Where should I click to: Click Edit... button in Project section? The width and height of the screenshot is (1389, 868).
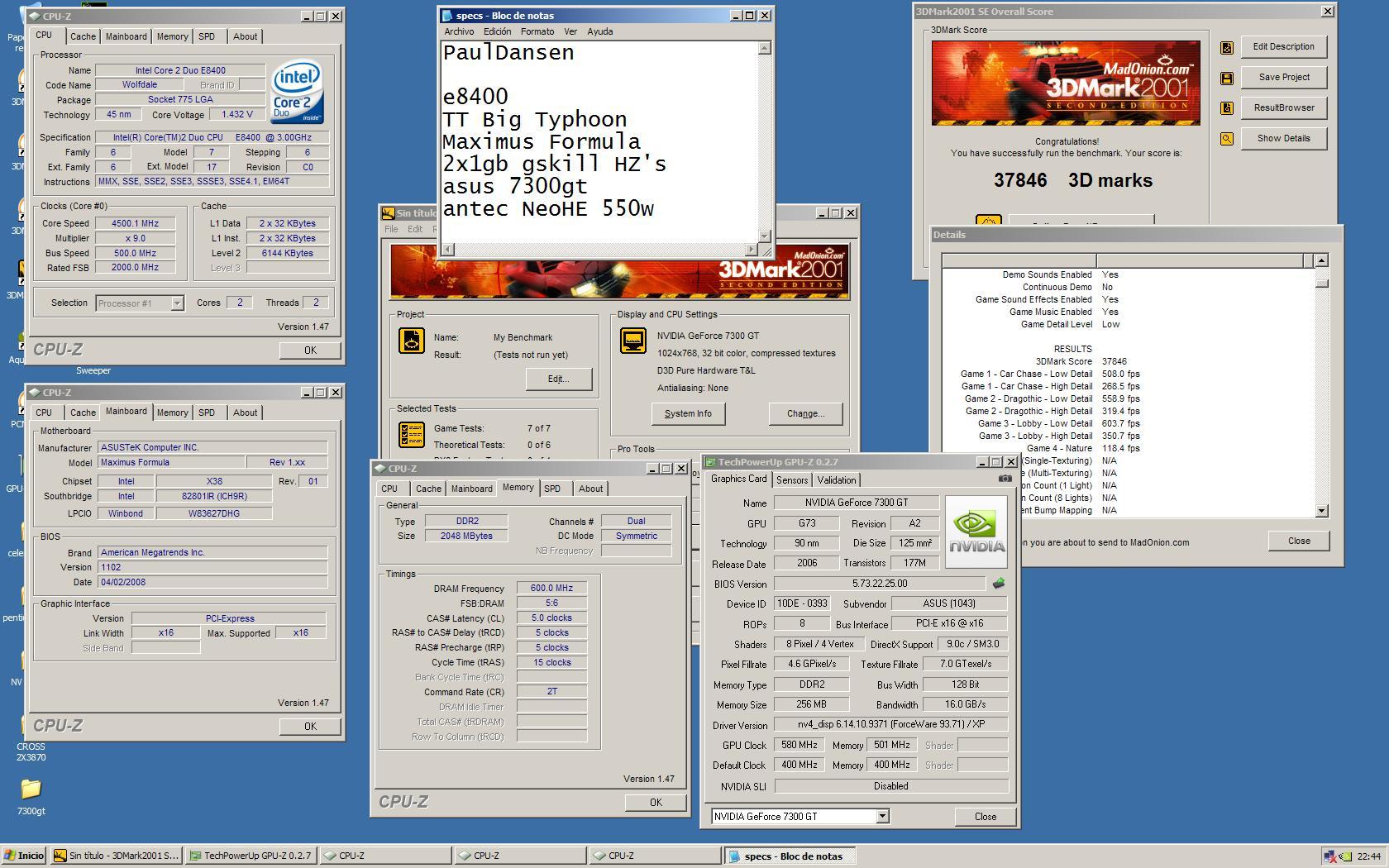[x=558, y=379]
